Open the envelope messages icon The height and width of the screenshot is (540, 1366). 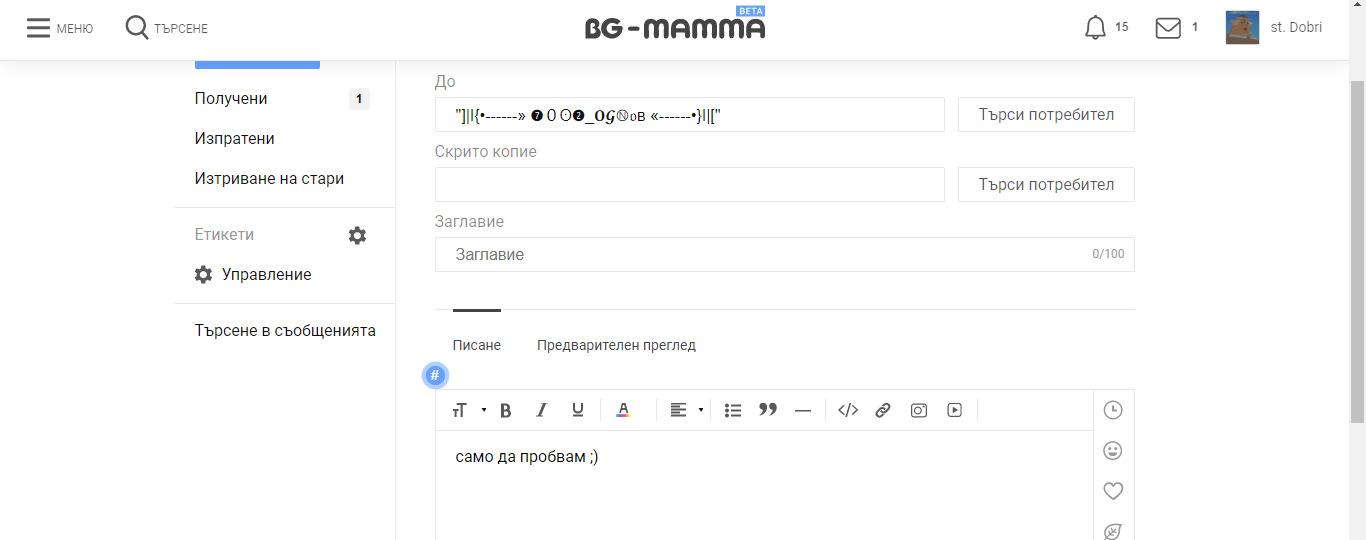point(1168,28)
